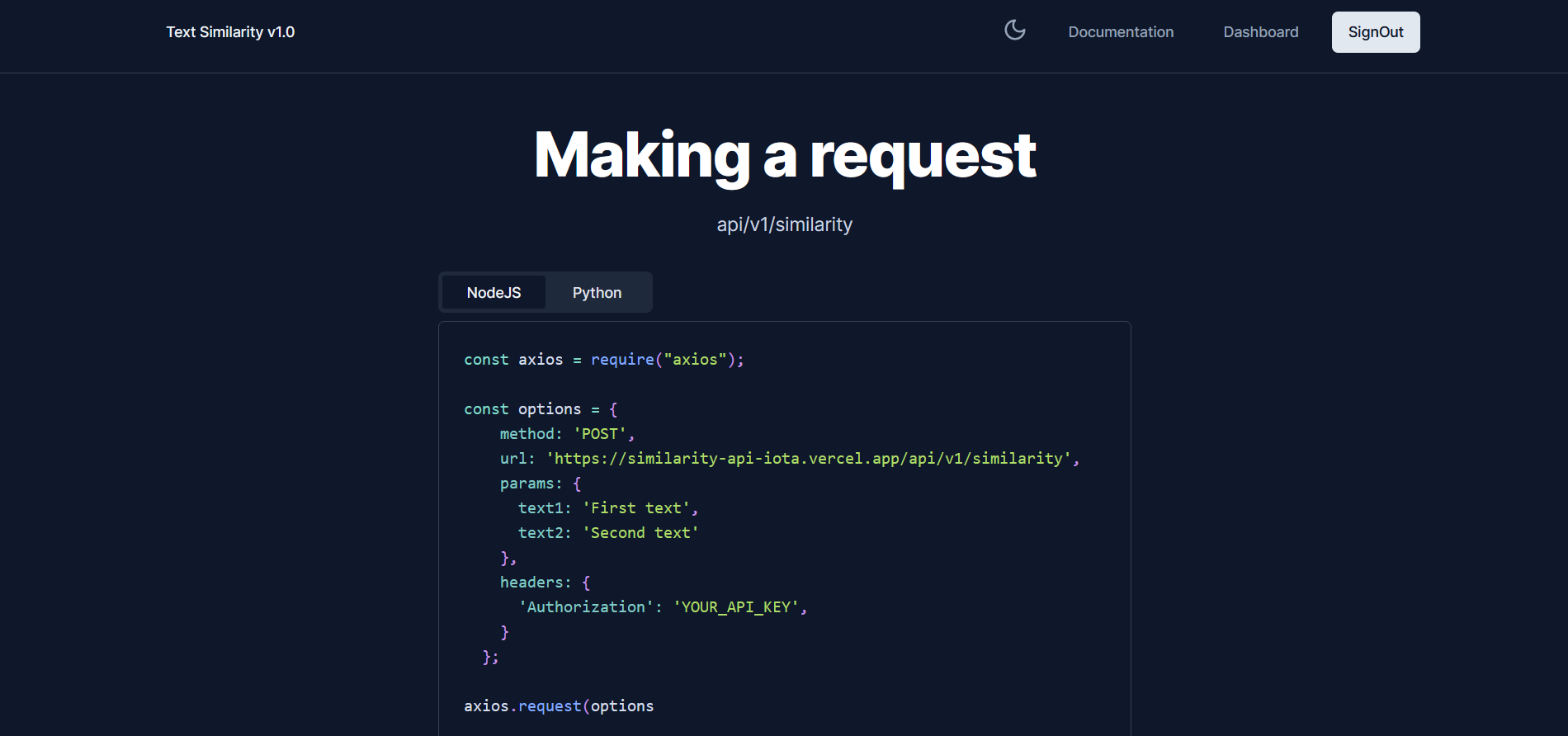Click the similarity-api-iota.vercel.app URL string
1568x736 pixels.
coord(809,459)
